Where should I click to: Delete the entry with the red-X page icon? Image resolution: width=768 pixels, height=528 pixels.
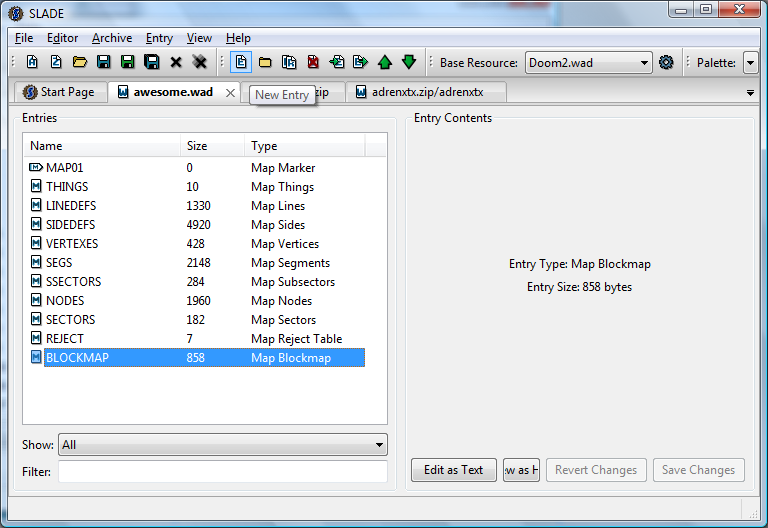(x=313, y=62)
